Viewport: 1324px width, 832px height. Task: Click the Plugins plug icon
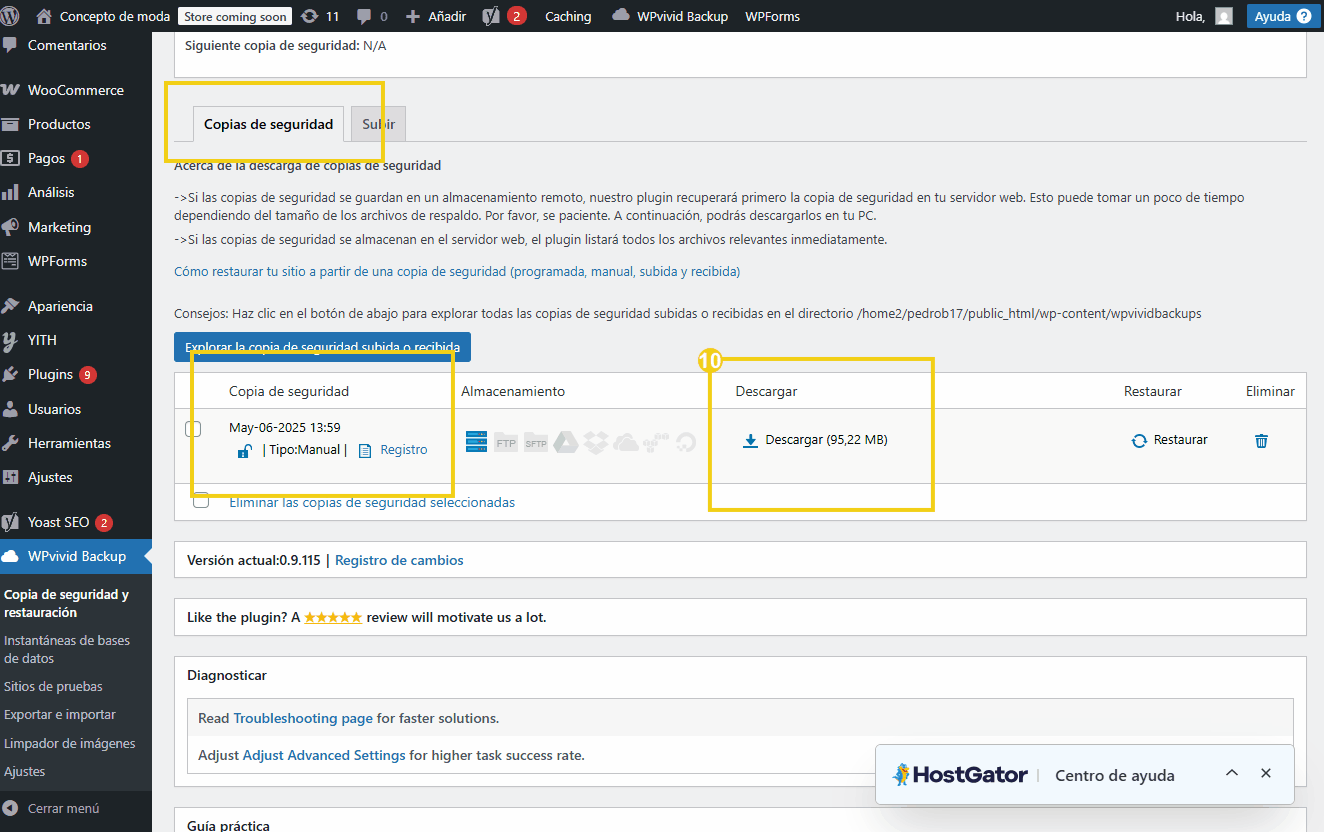coord(10,374)
